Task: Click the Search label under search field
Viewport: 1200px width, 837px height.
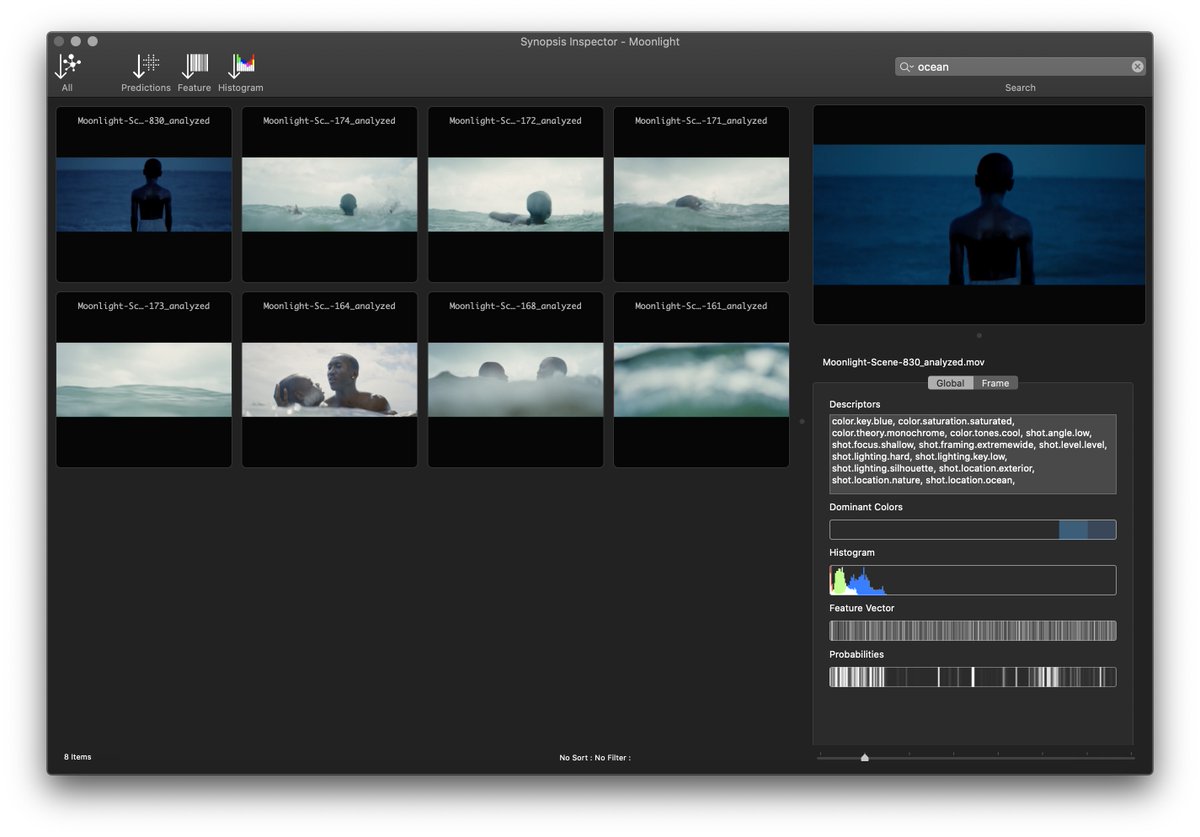Action: 1020,88
